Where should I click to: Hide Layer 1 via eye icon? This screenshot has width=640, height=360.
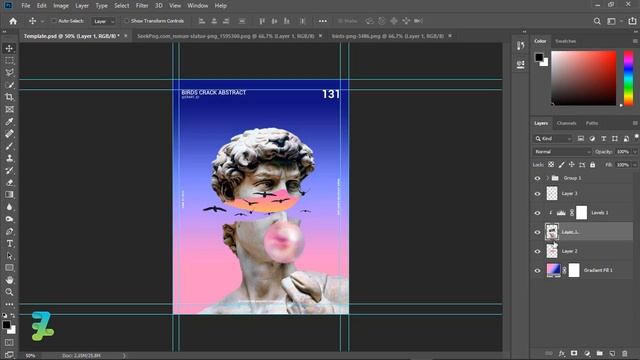[537, 232]
